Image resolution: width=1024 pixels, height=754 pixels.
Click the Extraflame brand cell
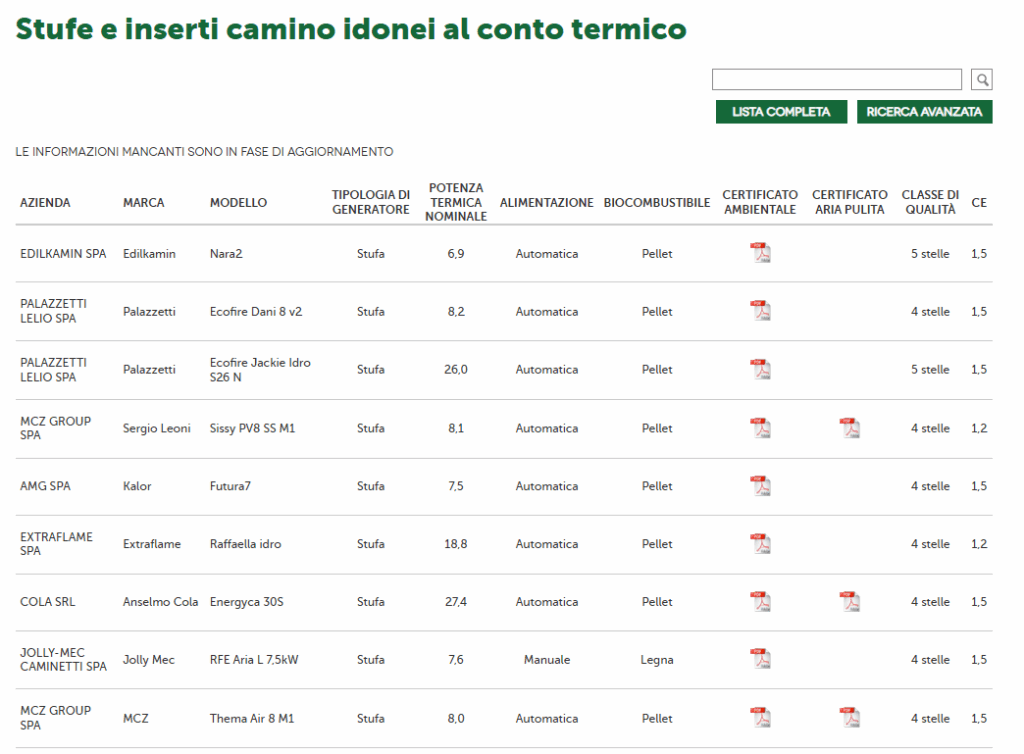coord(152,544)
